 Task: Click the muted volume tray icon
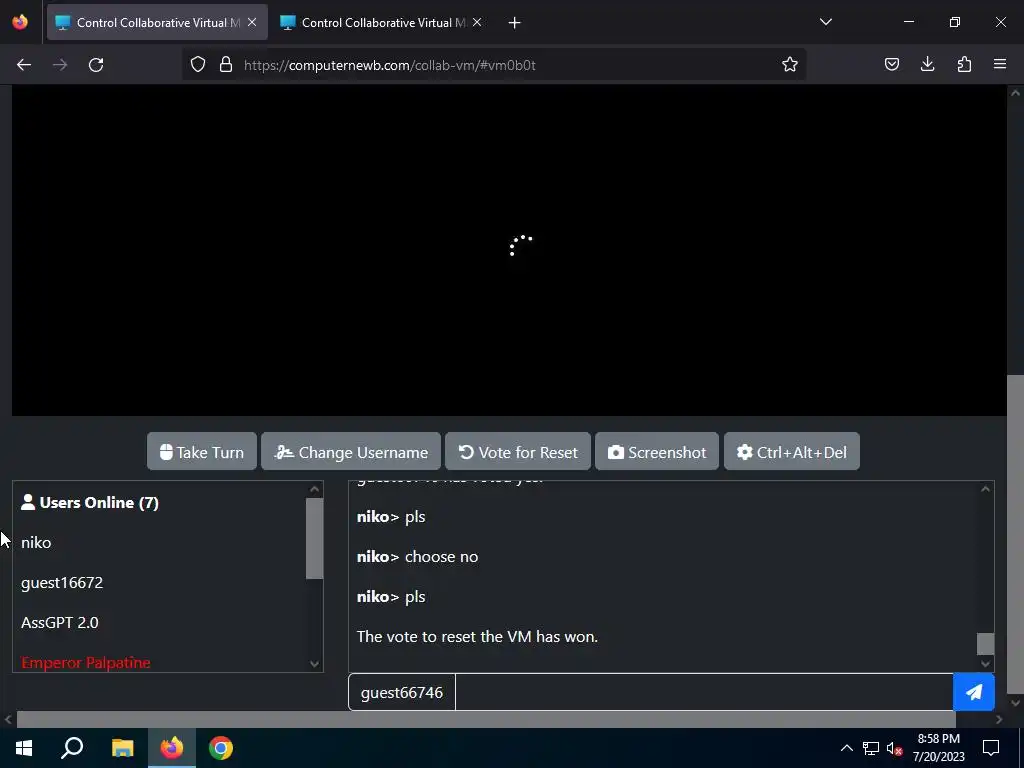coord(895,748)
